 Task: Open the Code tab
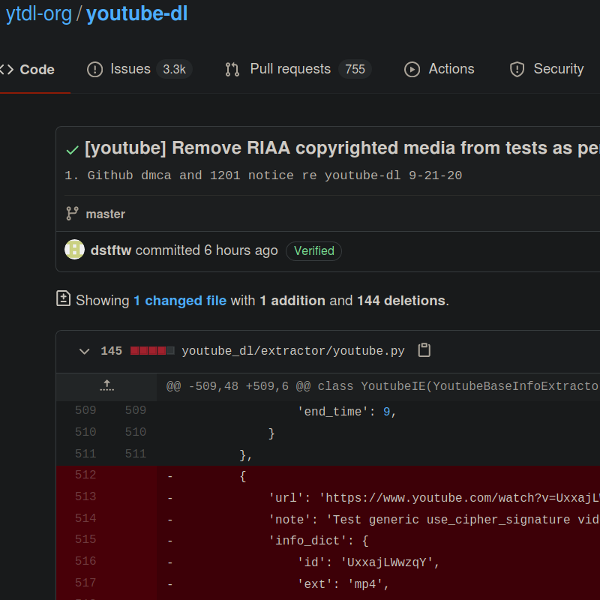pyautogui.click(x=28, y=69)
